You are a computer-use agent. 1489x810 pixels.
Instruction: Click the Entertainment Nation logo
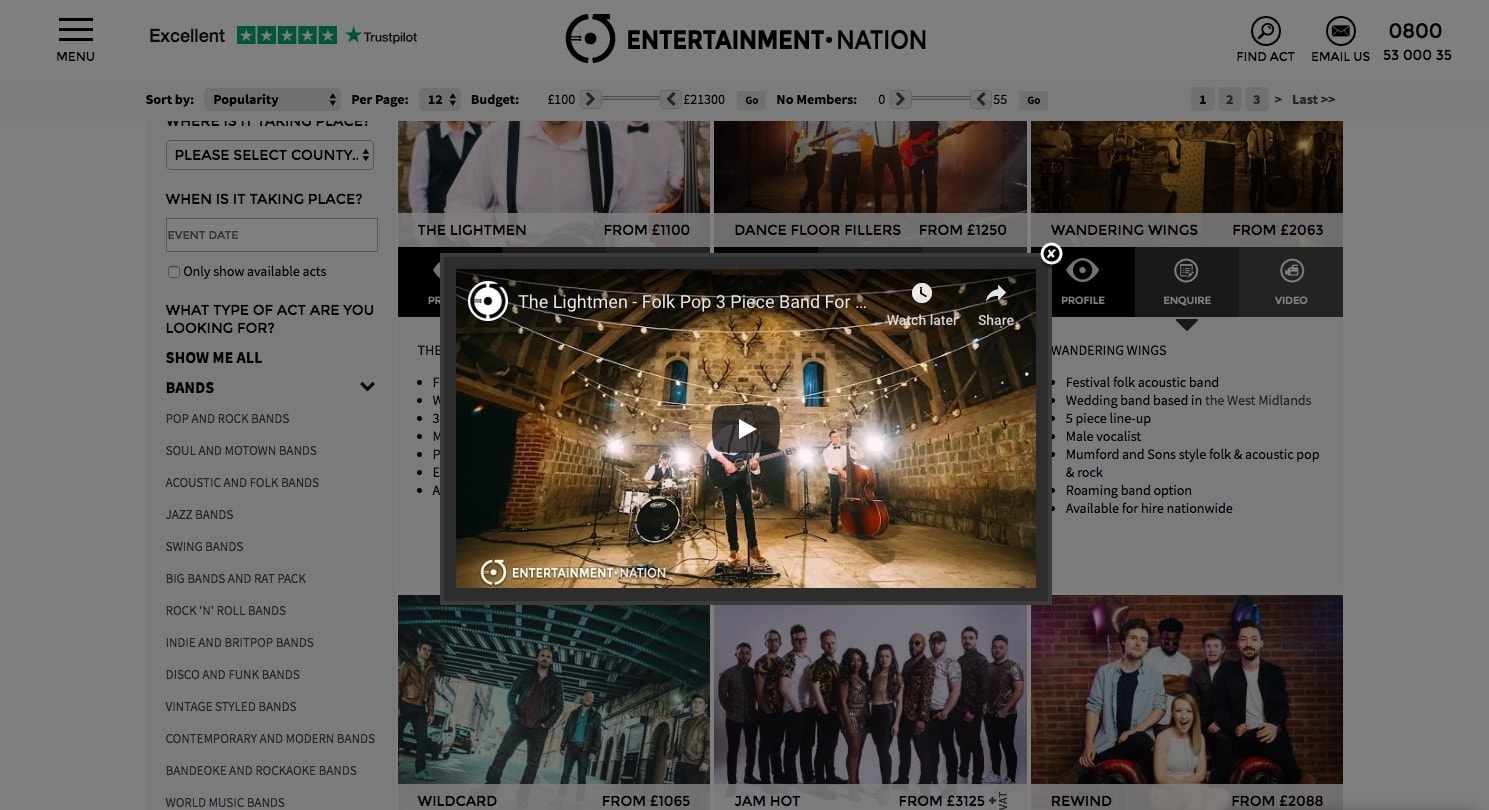(x=745, y=38)
